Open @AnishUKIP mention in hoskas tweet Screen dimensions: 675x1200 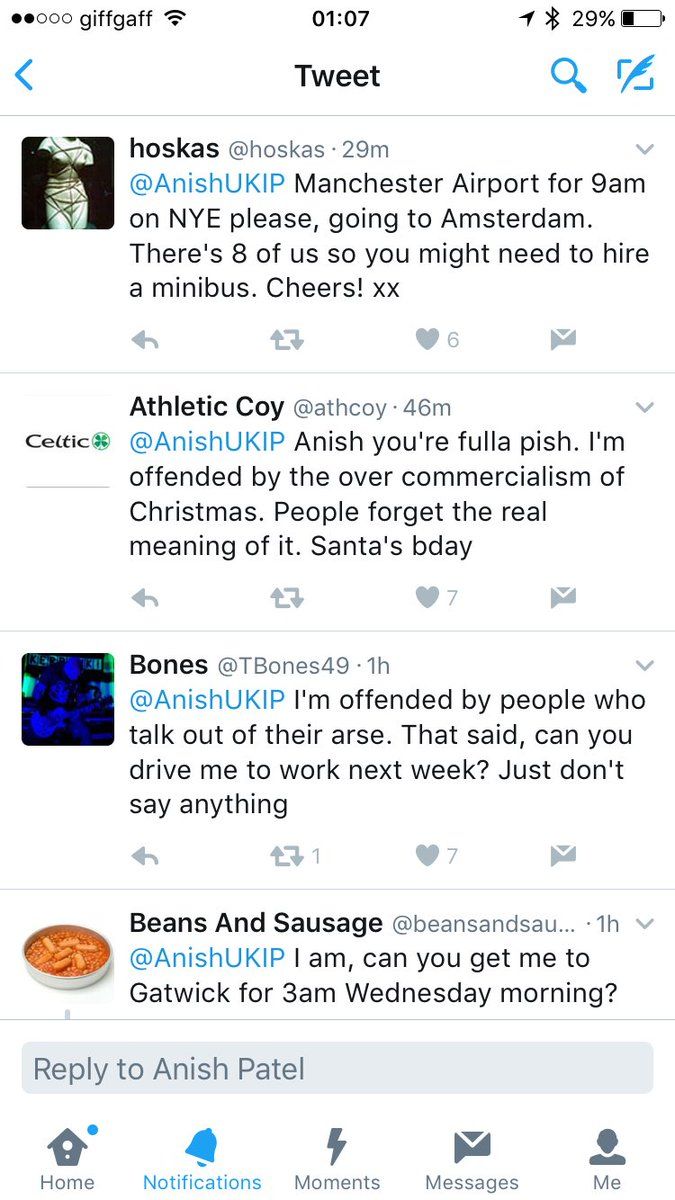pos(207,184)
